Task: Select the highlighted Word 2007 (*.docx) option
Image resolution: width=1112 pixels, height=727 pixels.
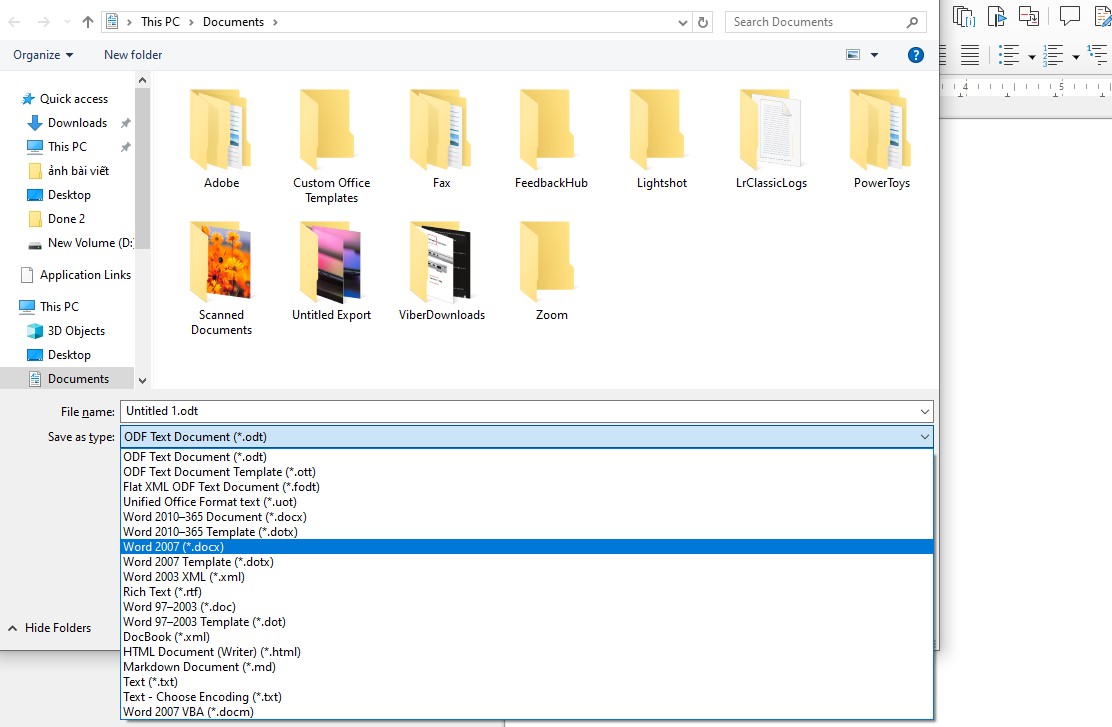Action: click(527, 547)
